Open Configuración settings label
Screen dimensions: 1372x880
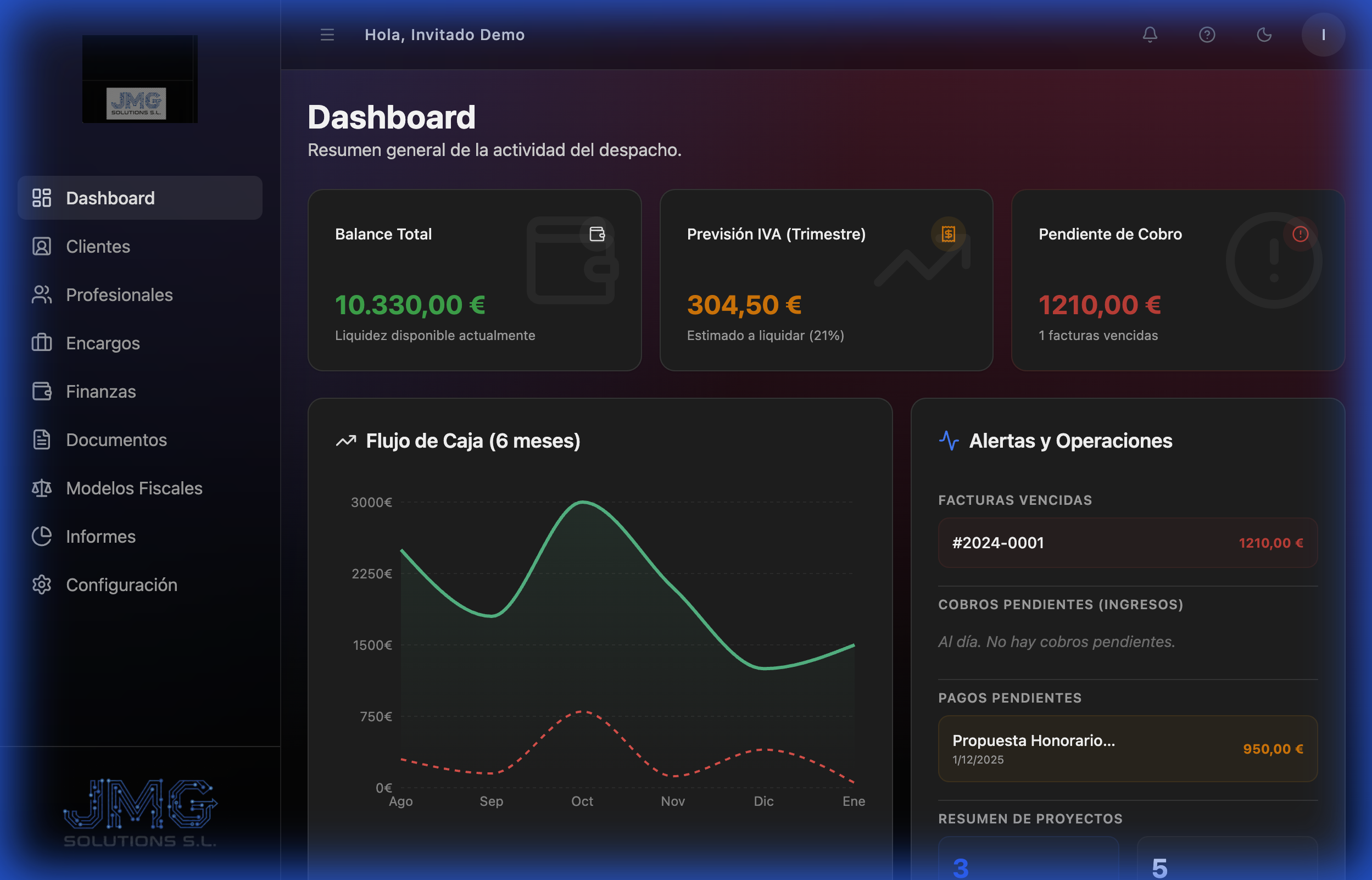pos(122,585)
